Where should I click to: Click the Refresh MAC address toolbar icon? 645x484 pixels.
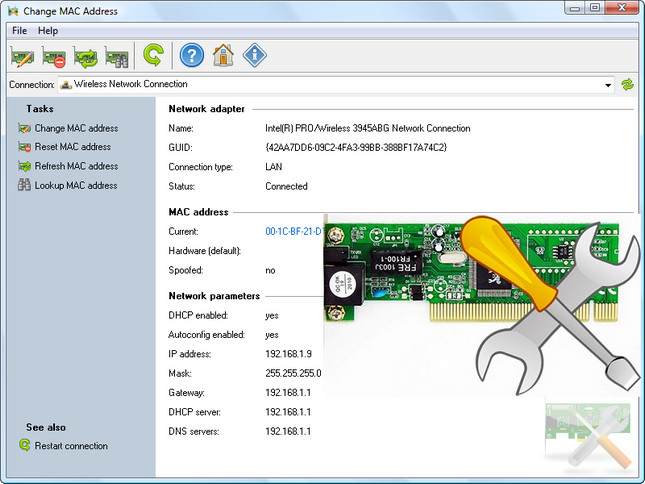[x=86, y=56]
